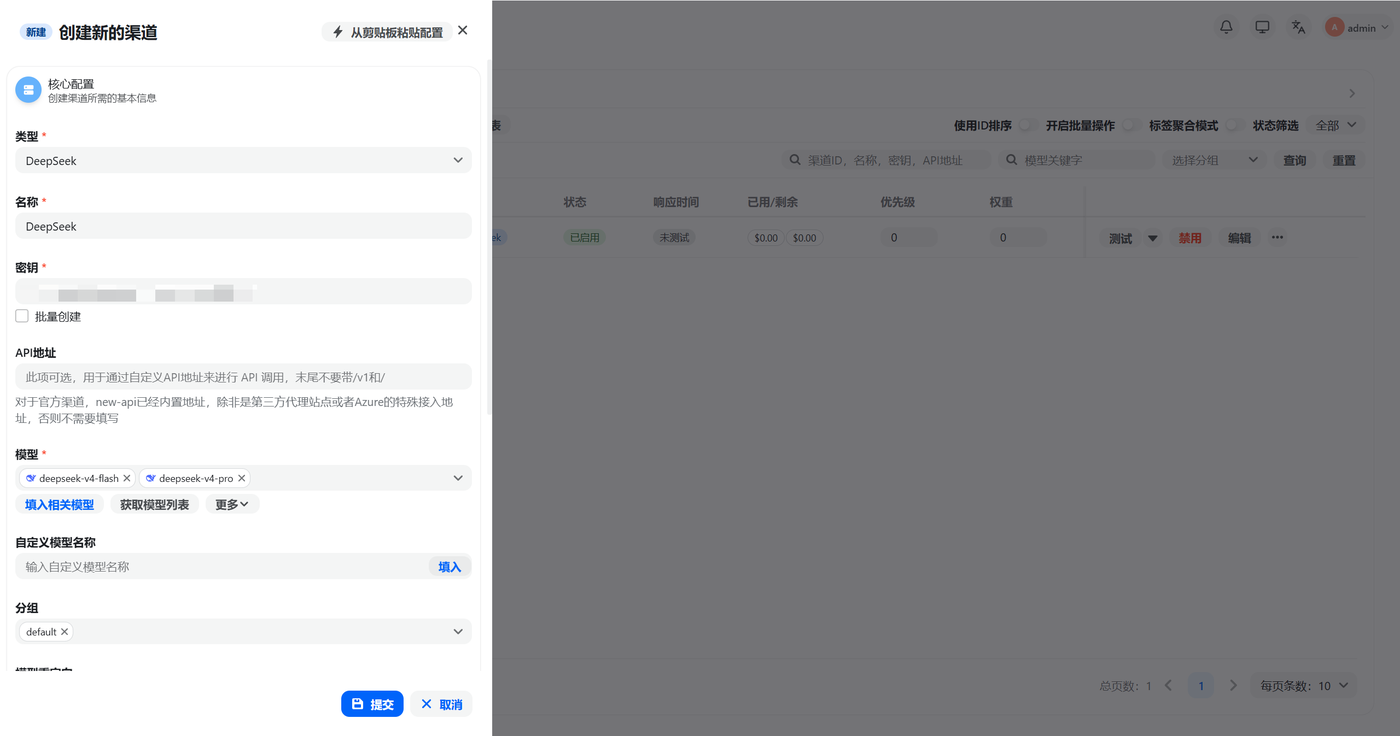Open the language switcher icon
Screen dimensions: 1400x736
coord(1298,27)
